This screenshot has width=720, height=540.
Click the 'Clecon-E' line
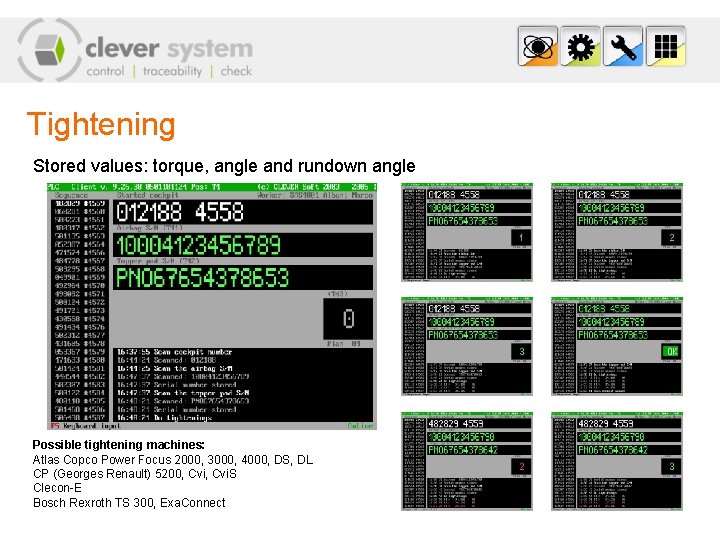[x=57, y=488]
